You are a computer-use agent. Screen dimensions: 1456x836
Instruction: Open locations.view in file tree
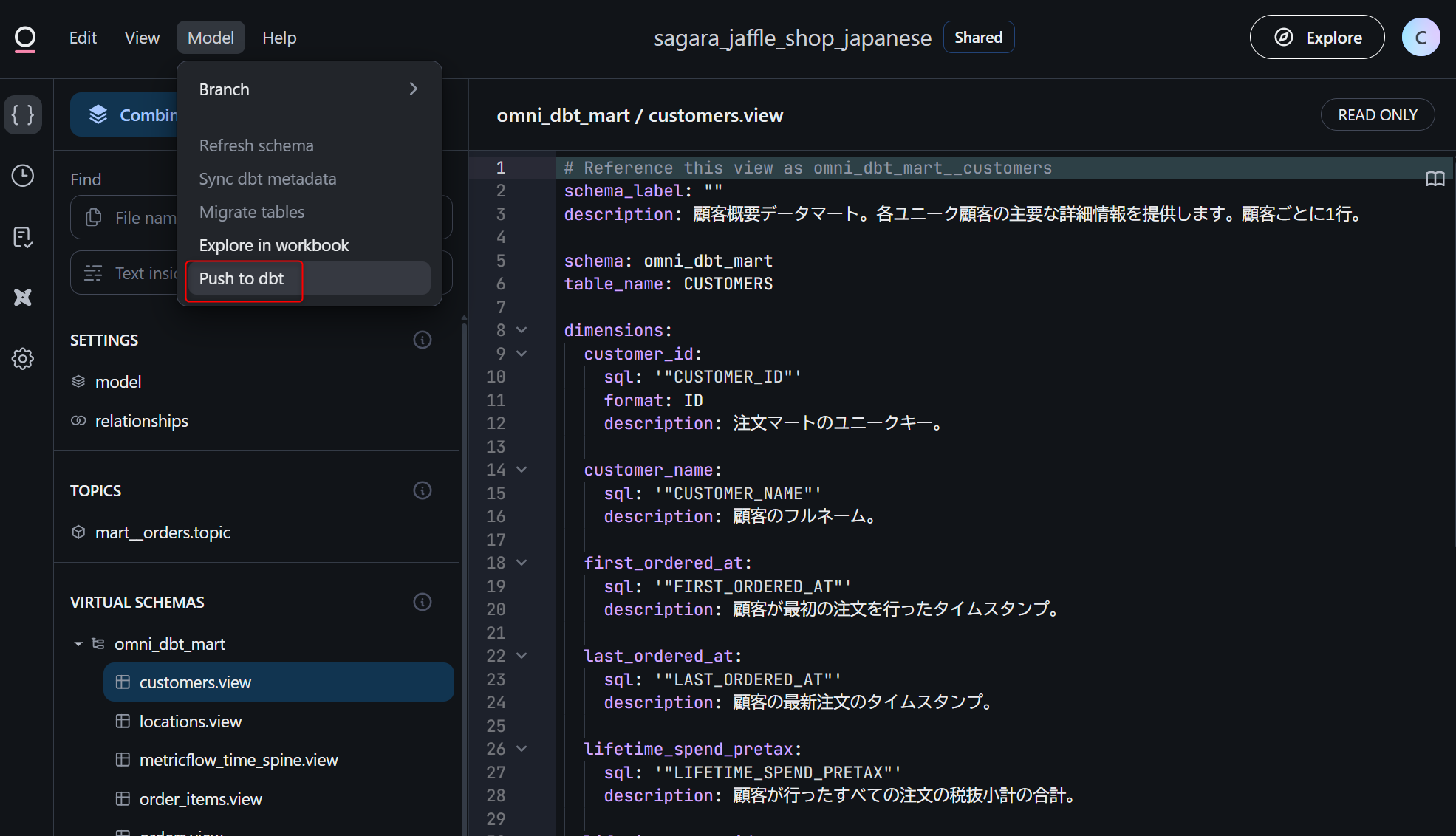point(191,722)
